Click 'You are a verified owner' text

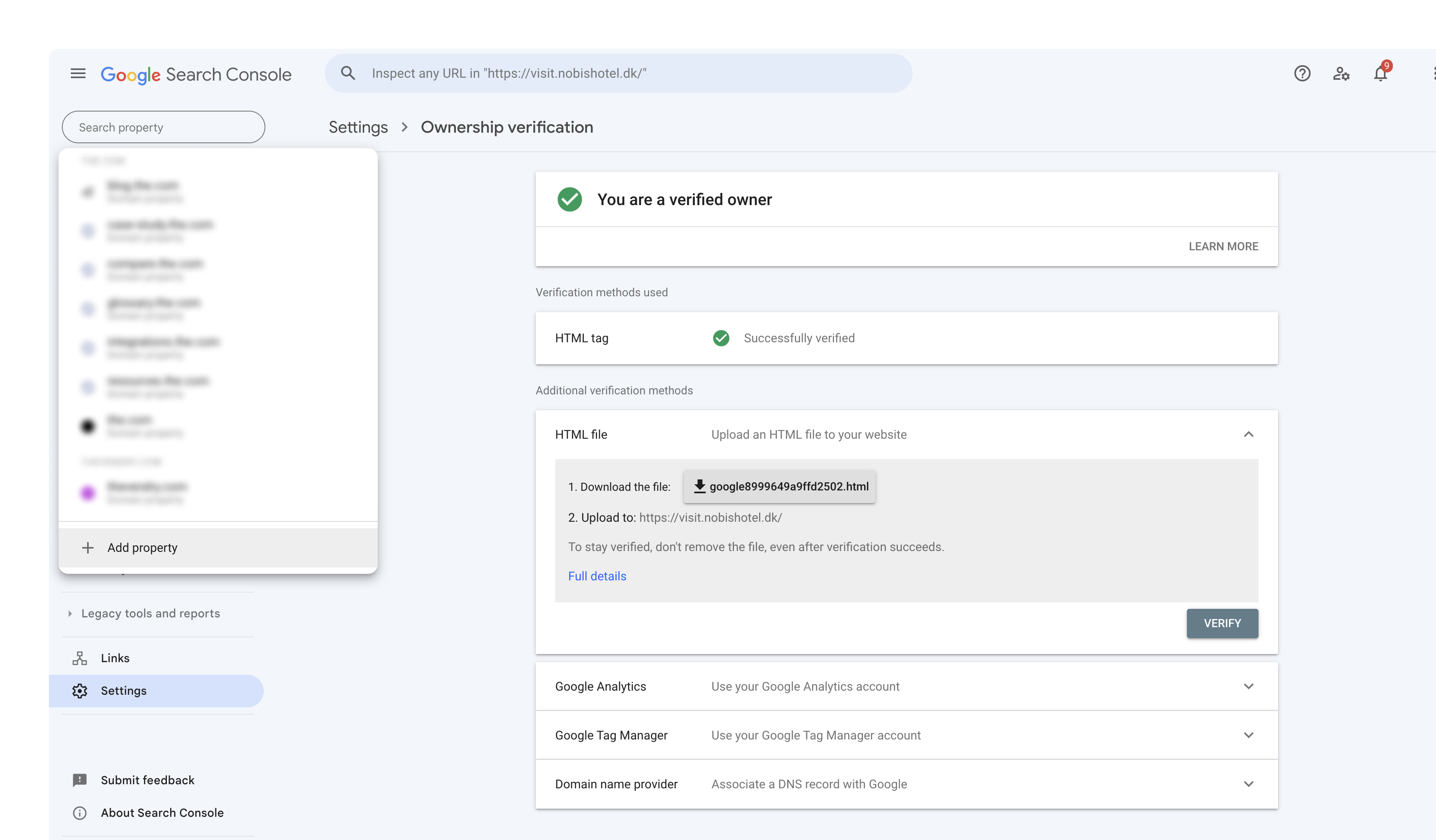pyautogui.click(x=684, y=199)
